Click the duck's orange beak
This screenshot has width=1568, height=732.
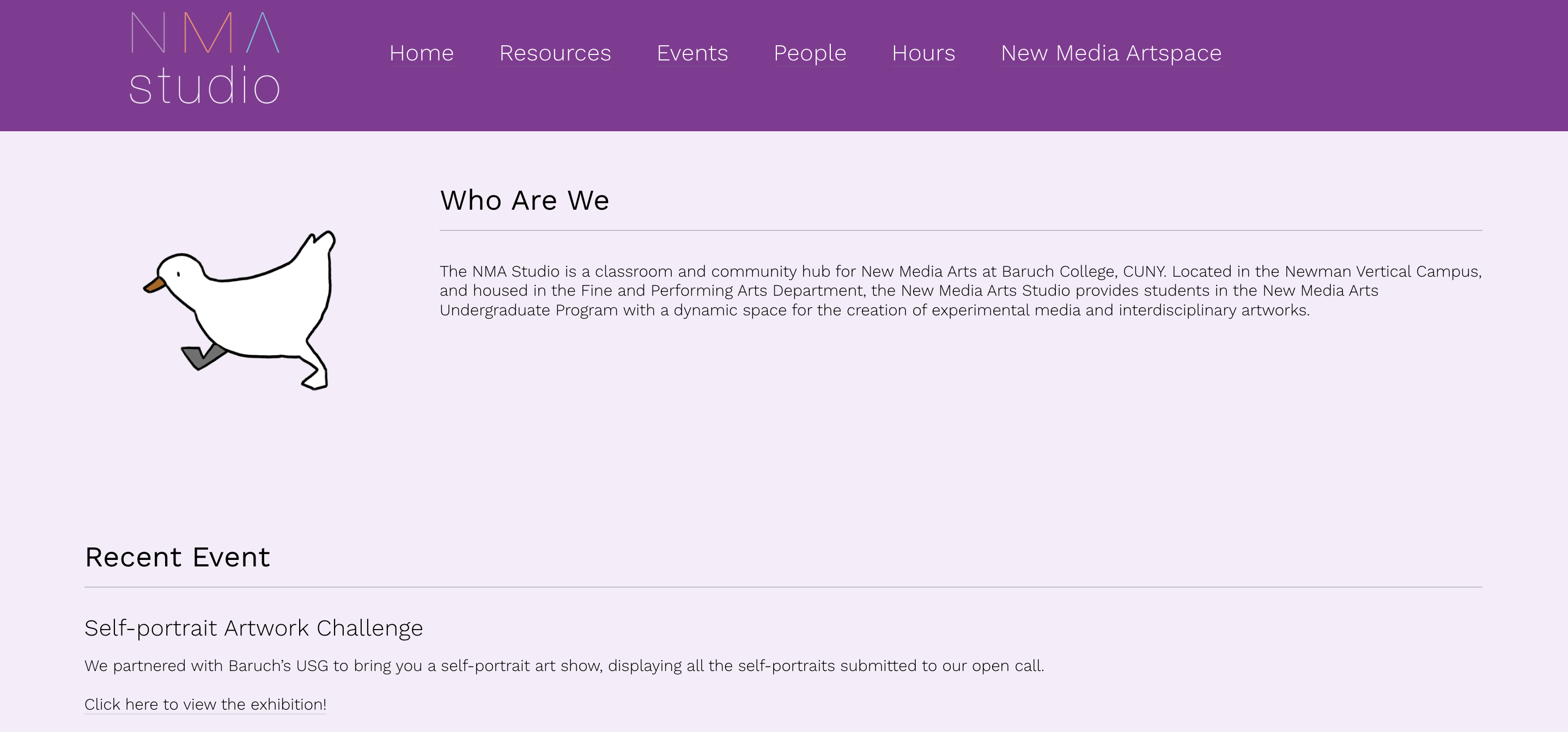155,285
